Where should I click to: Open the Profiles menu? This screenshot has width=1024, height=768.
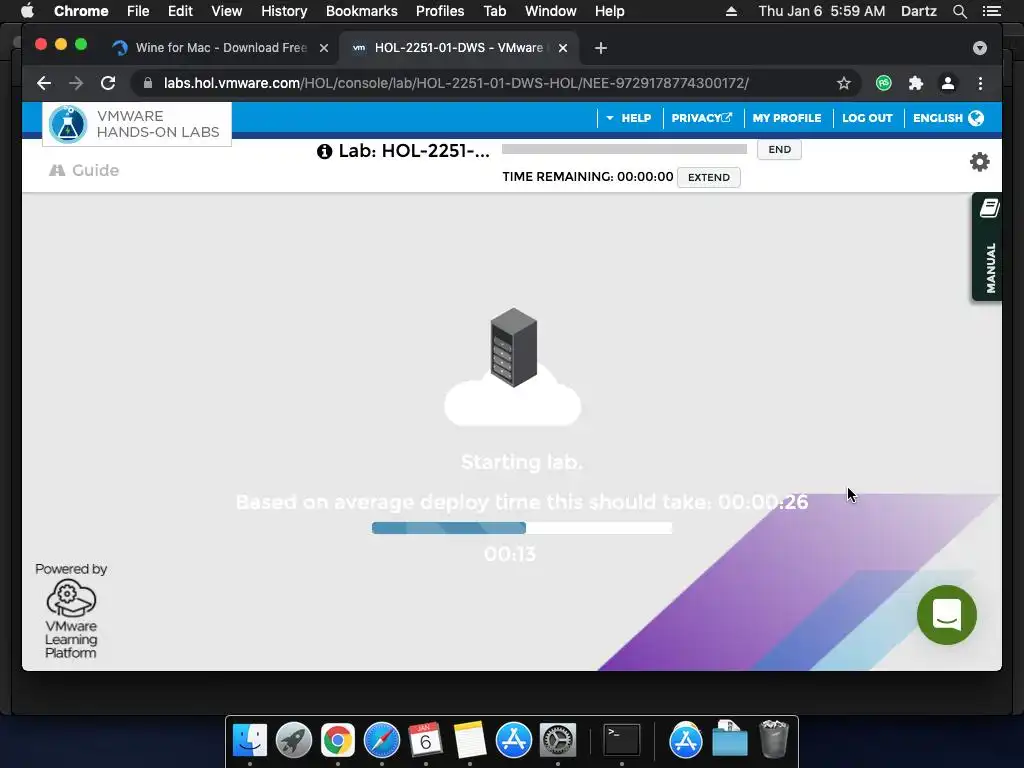(440, 11)
